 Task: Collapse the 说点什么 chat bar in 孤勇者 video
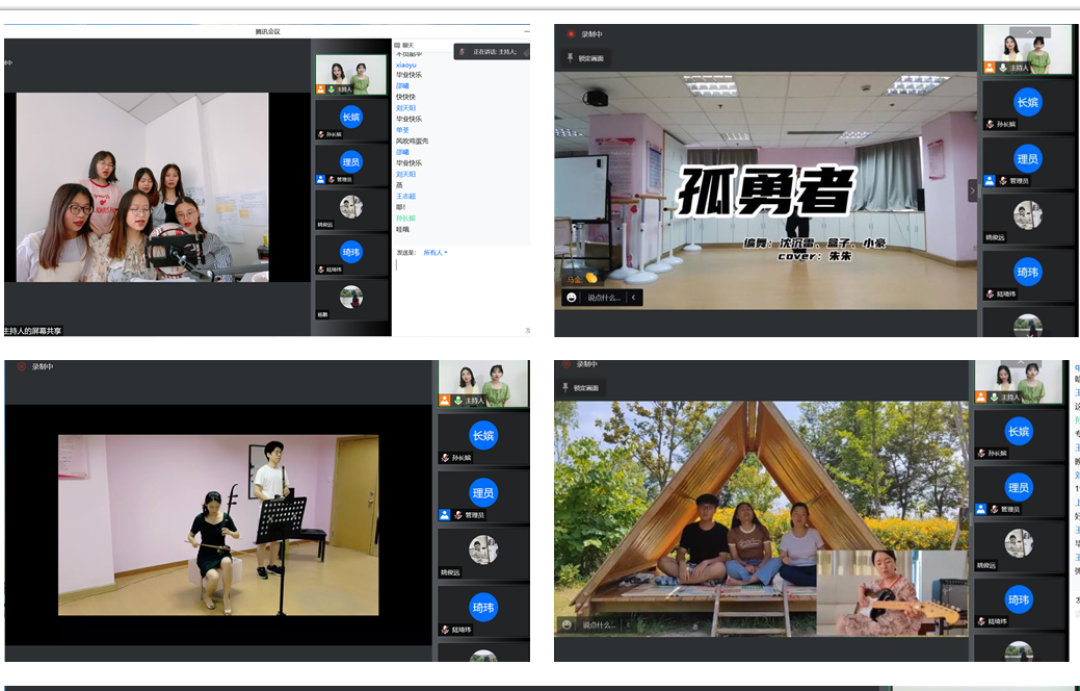click(x=633, y=297)
